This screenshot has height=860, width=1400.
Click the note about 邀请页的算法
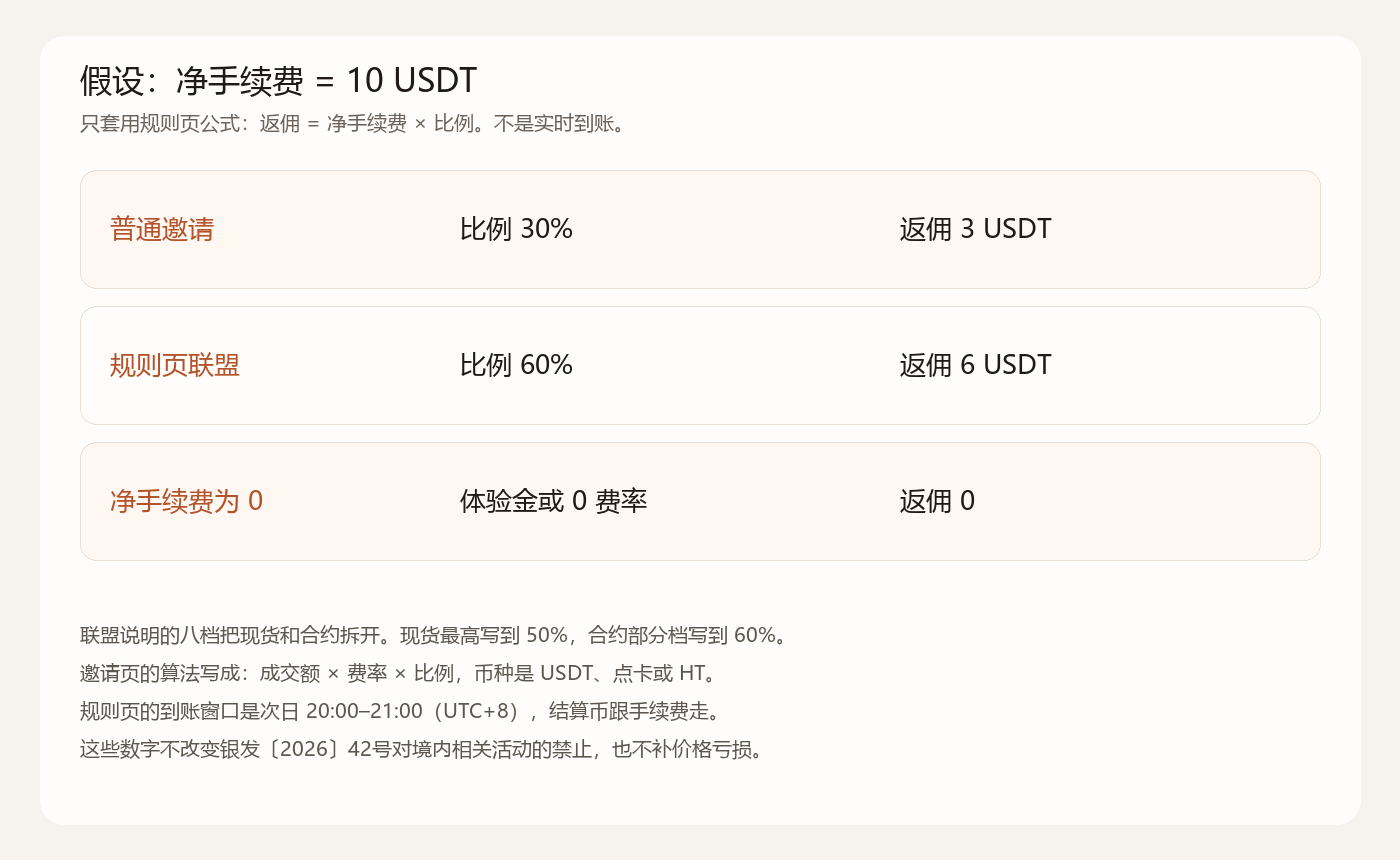399,673
